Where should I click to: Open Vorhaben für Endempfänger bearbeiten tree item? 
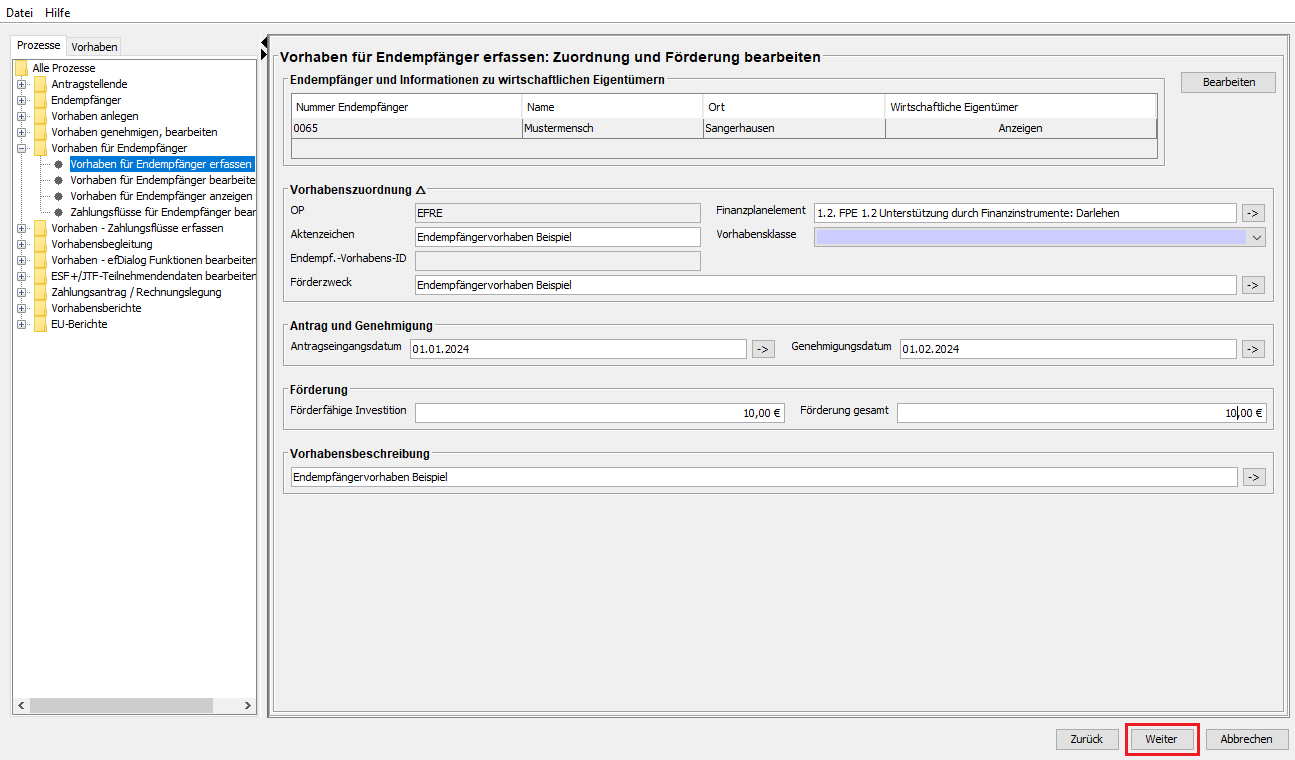tap(162, 180)
